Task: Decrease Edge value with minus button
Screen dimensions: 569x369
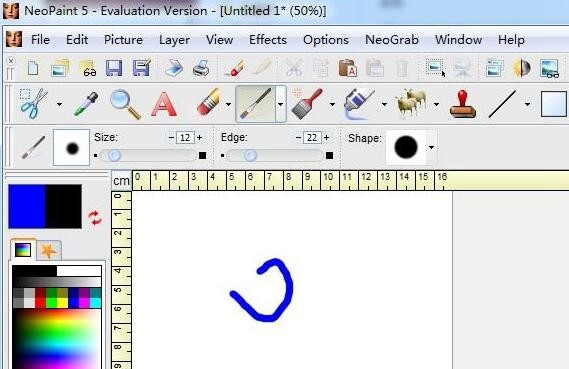Action: (x=298, y=138)
